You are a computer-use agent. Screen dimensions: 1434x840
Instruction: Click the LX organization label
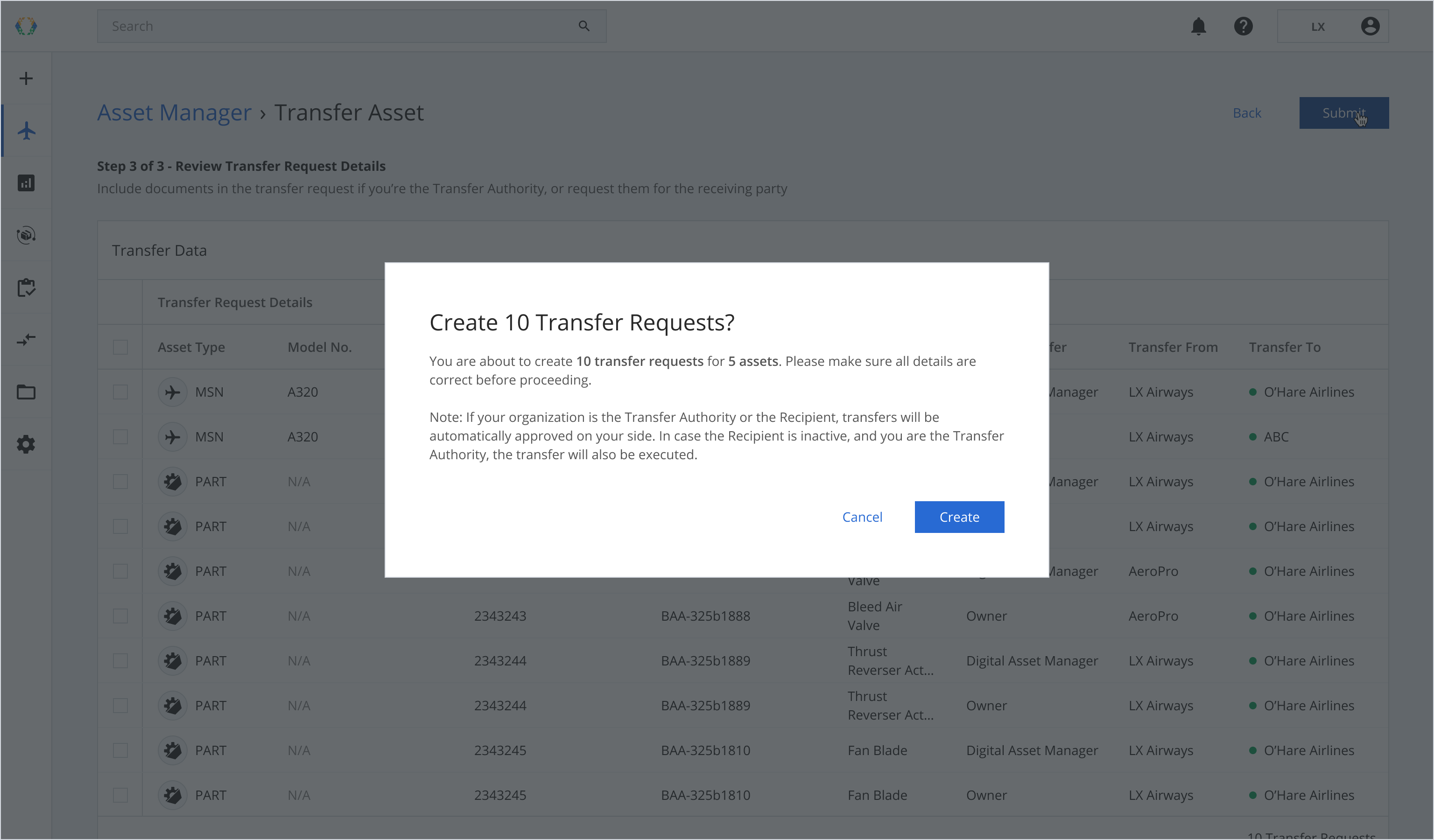[1317, 26]
